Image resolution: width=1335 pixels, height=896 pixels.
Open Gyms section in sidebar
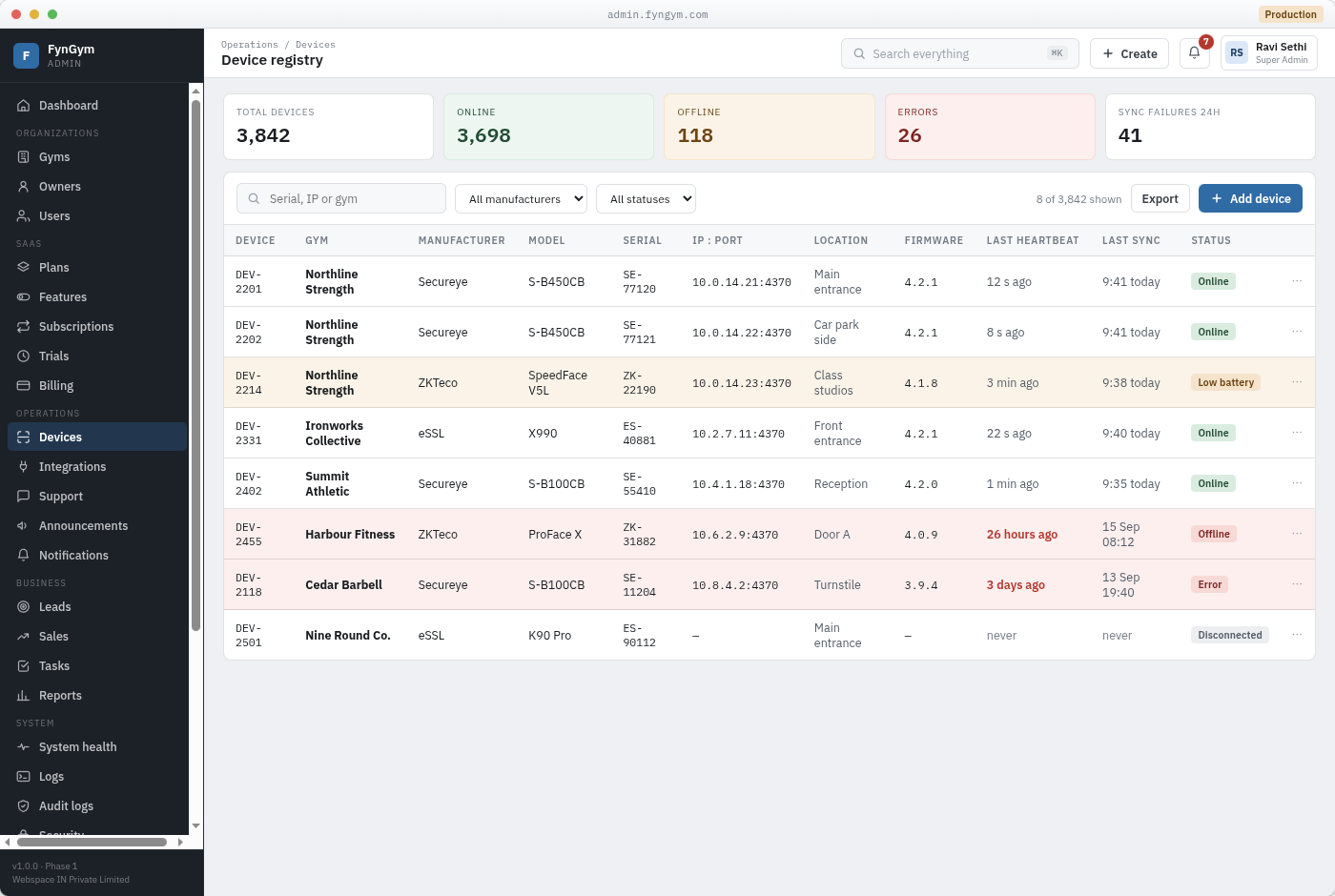97,157
